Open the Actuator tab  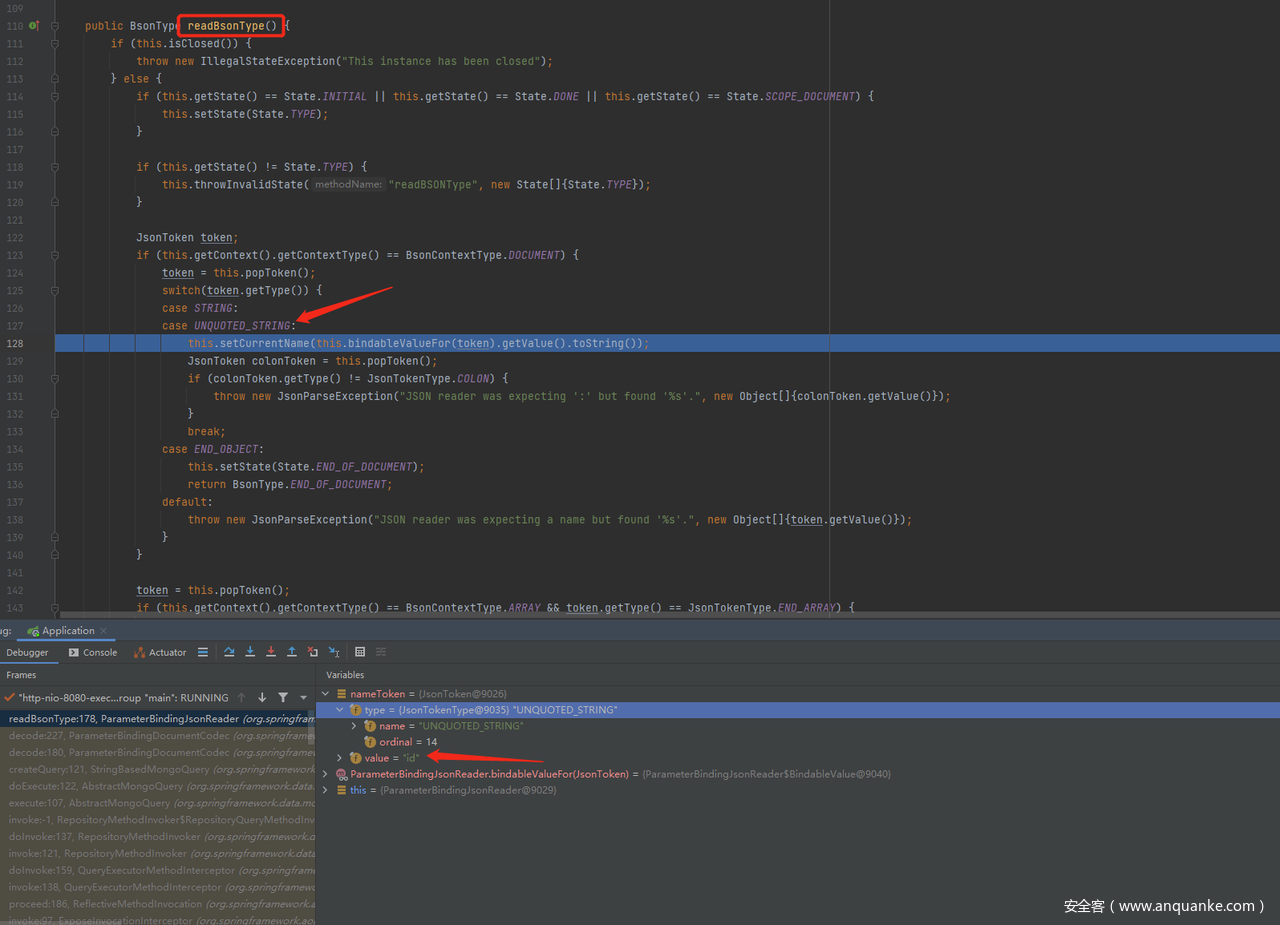tap(160, 652)
